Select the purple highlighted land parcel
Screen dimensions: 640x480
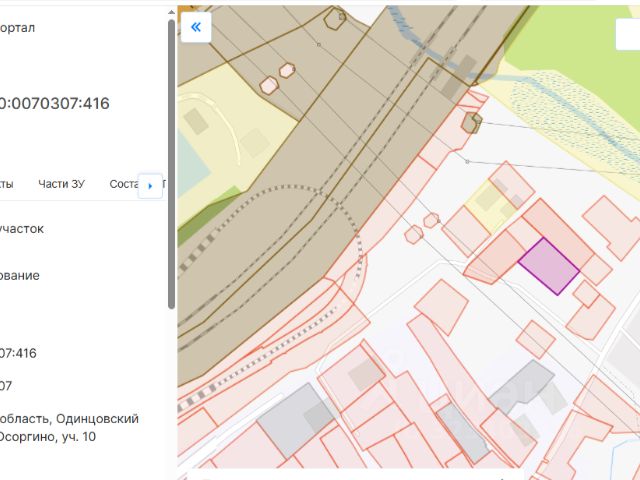[548, 266]
